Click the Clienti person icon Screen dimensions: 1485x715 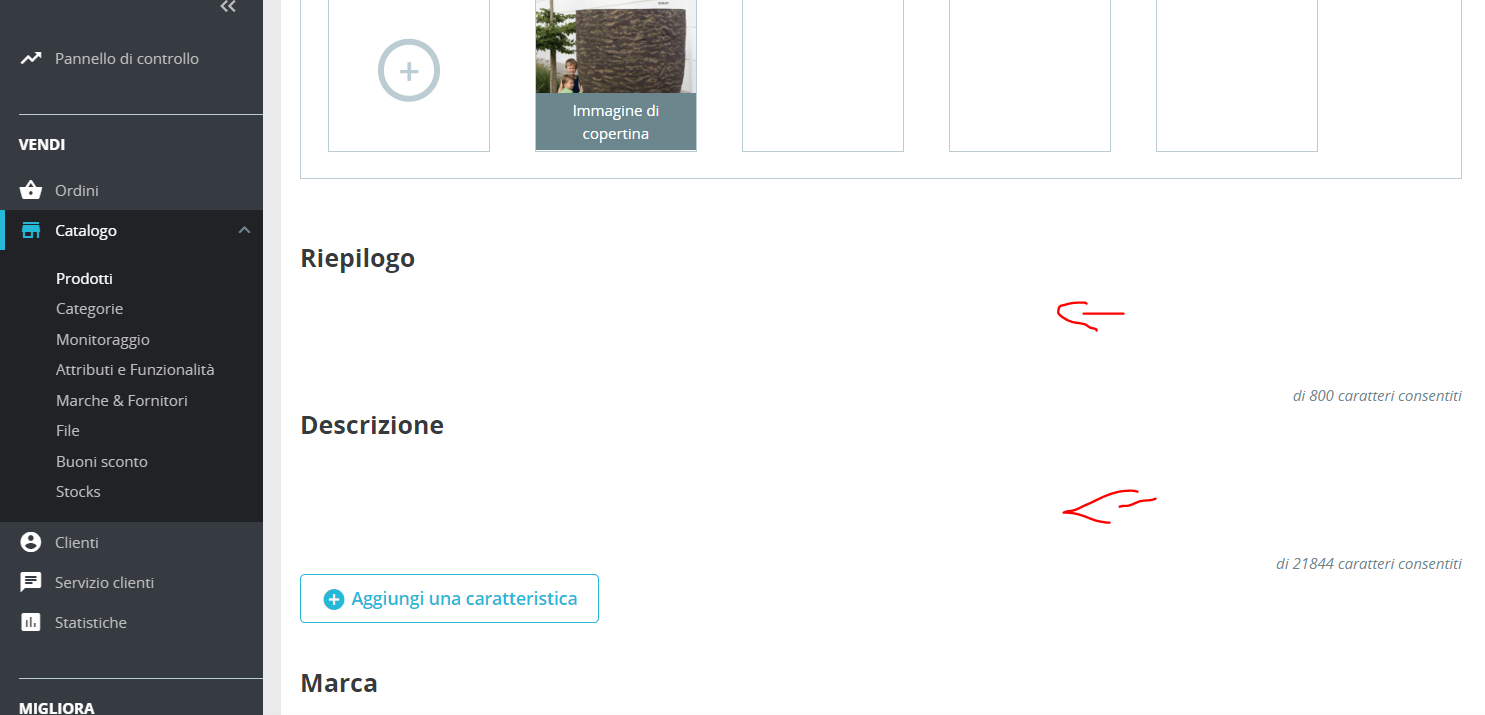tap(31, 542)
